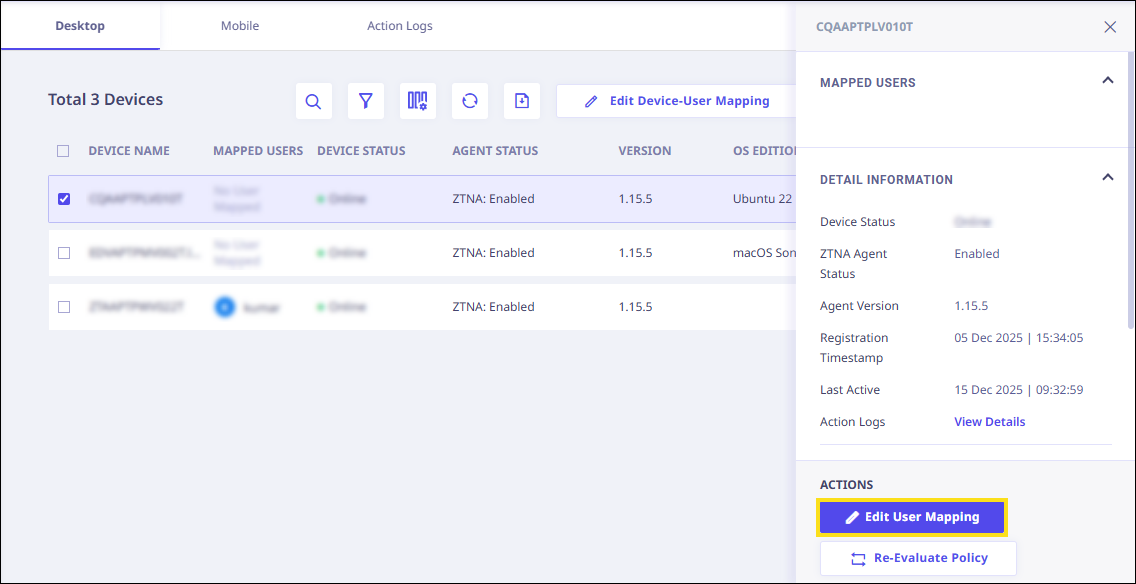Viewport: 1136px width, 584px height.
Task: Switch to the Mobile tab
Action: [x=240, y=26]
